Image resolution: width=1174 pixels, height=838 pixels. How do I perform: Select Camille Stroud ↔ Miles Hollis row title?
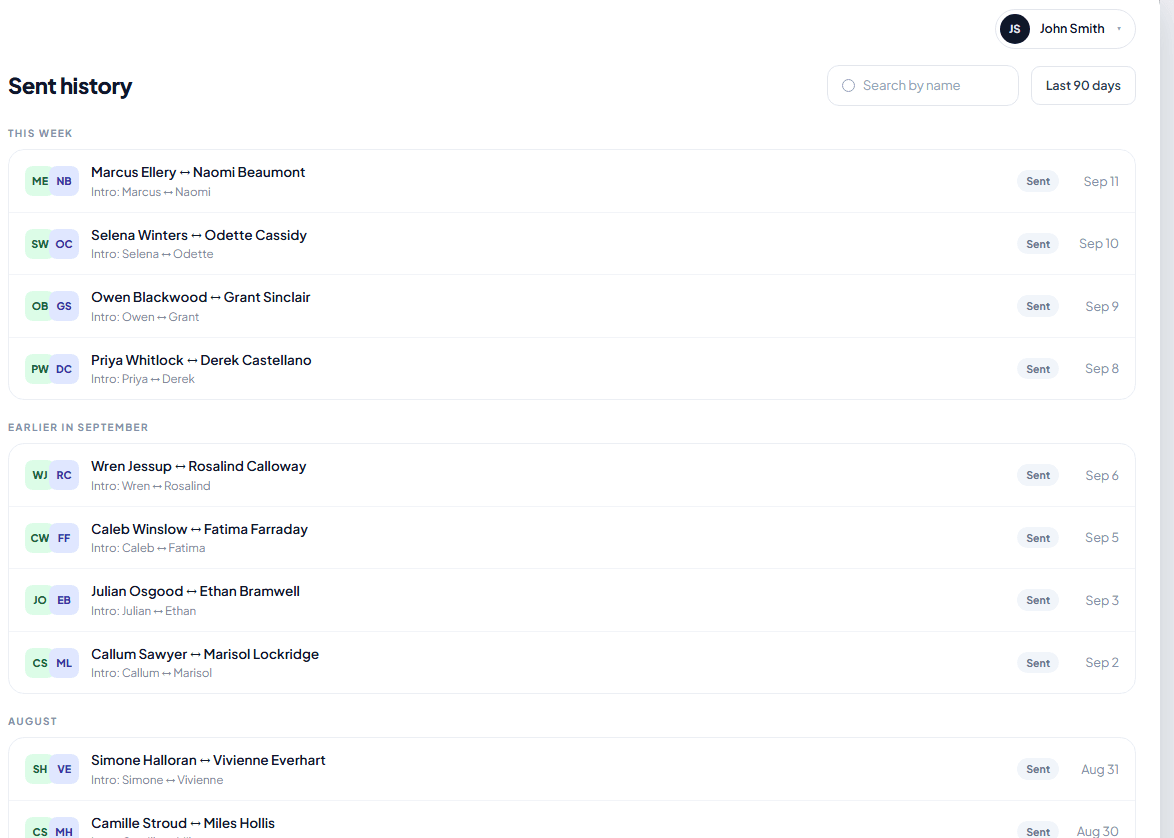click(183, 824)
